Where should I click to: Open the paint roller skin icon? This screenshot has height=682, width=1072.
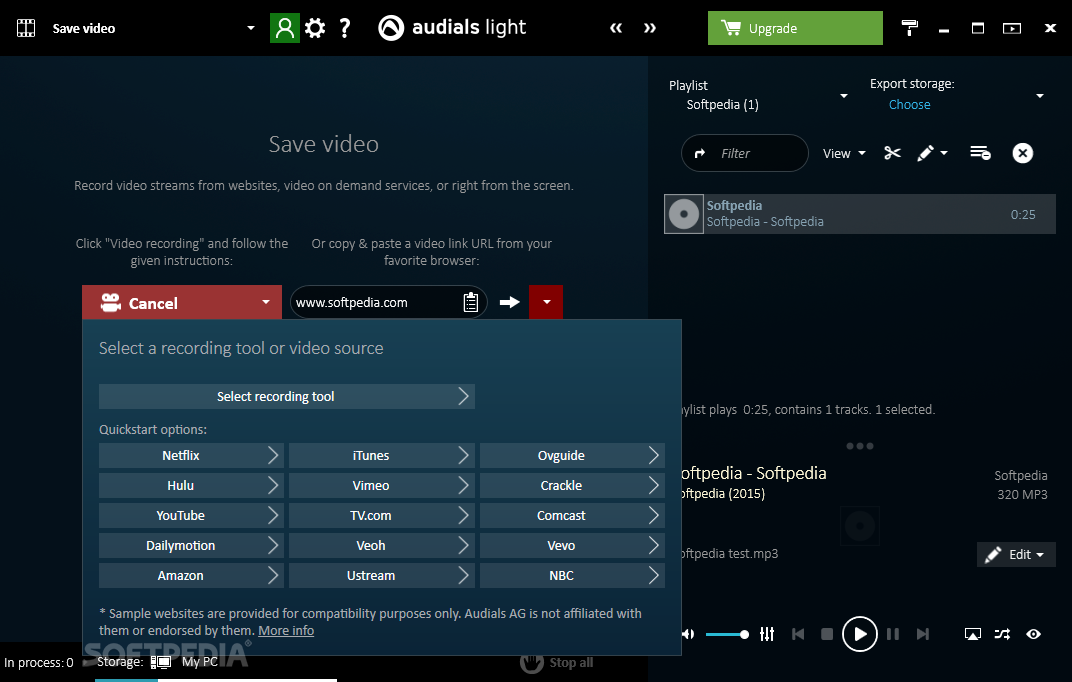click(x=909, y=28)
